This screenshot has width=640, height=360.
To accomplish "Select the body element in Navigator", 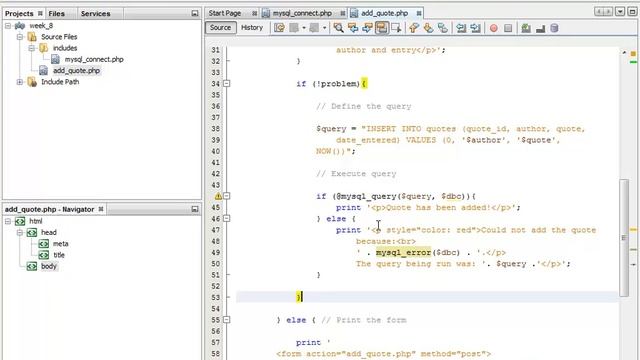I will pos(49,266).
